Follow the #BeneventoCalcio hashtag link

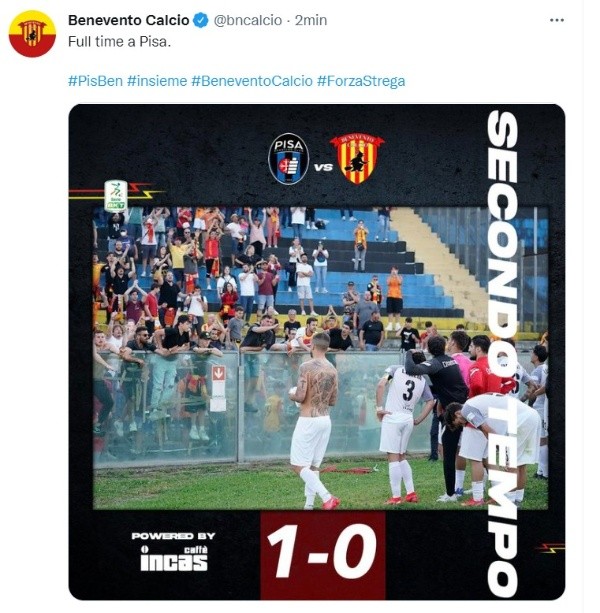tap(252, 81)
